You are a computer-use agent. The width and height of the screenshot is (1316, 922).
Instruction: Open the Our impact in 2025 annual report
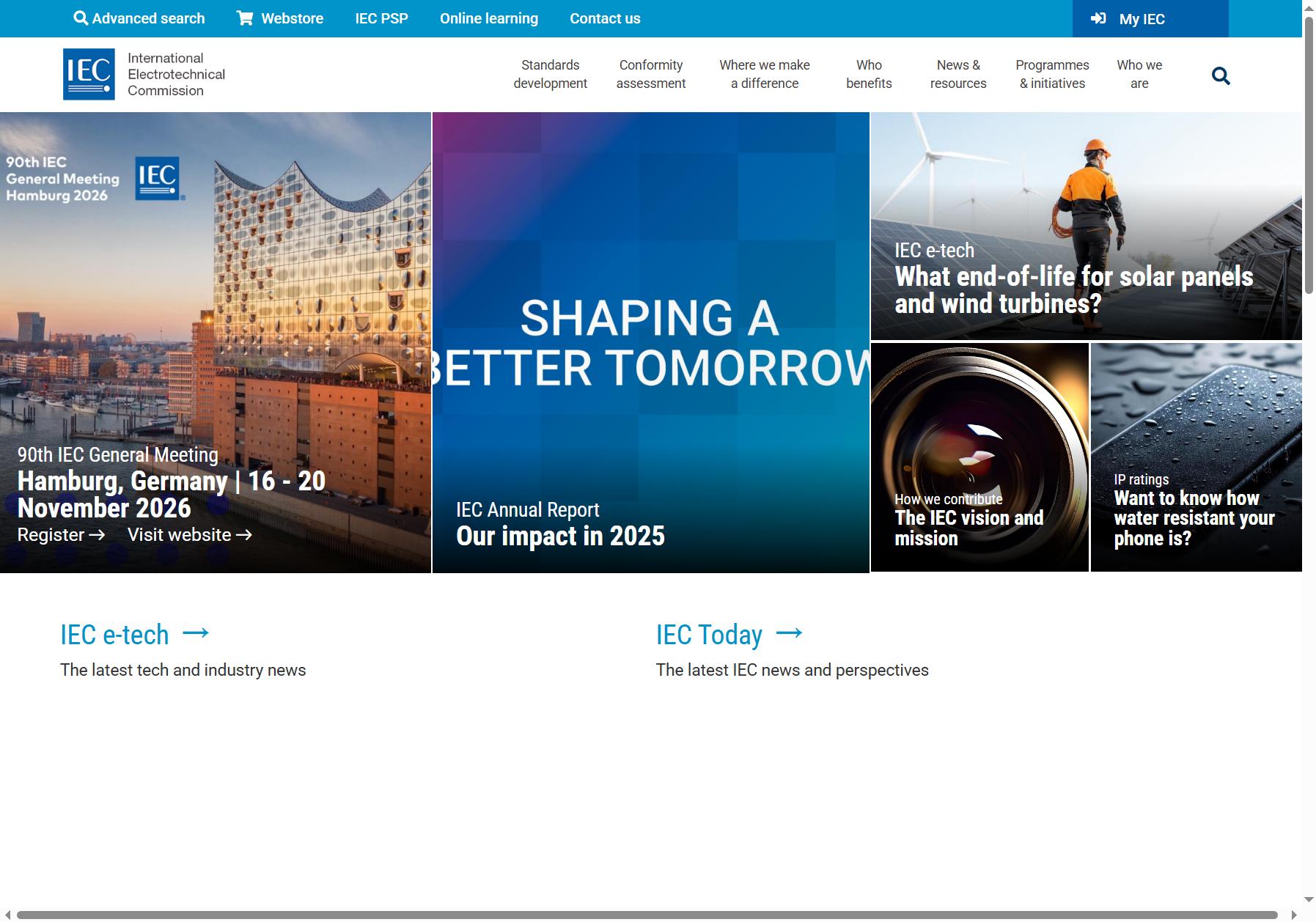(x=560, y=536)
